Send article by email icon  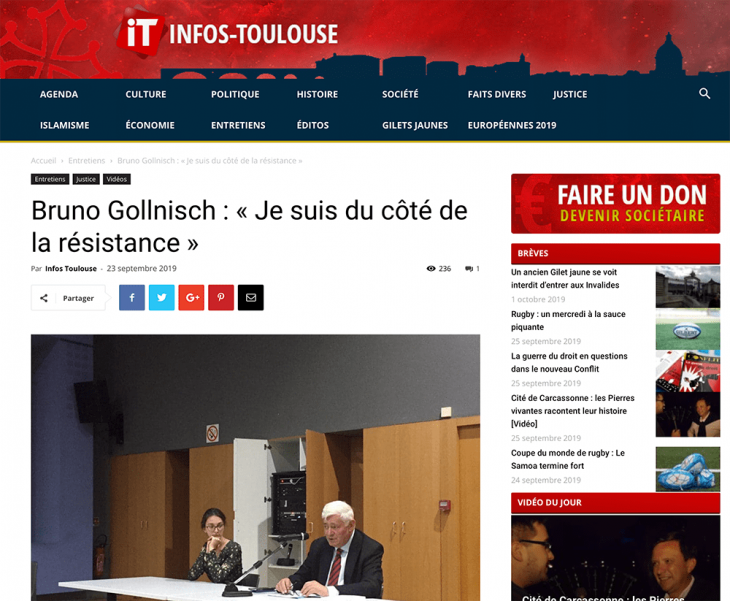(x=251, y=297)
